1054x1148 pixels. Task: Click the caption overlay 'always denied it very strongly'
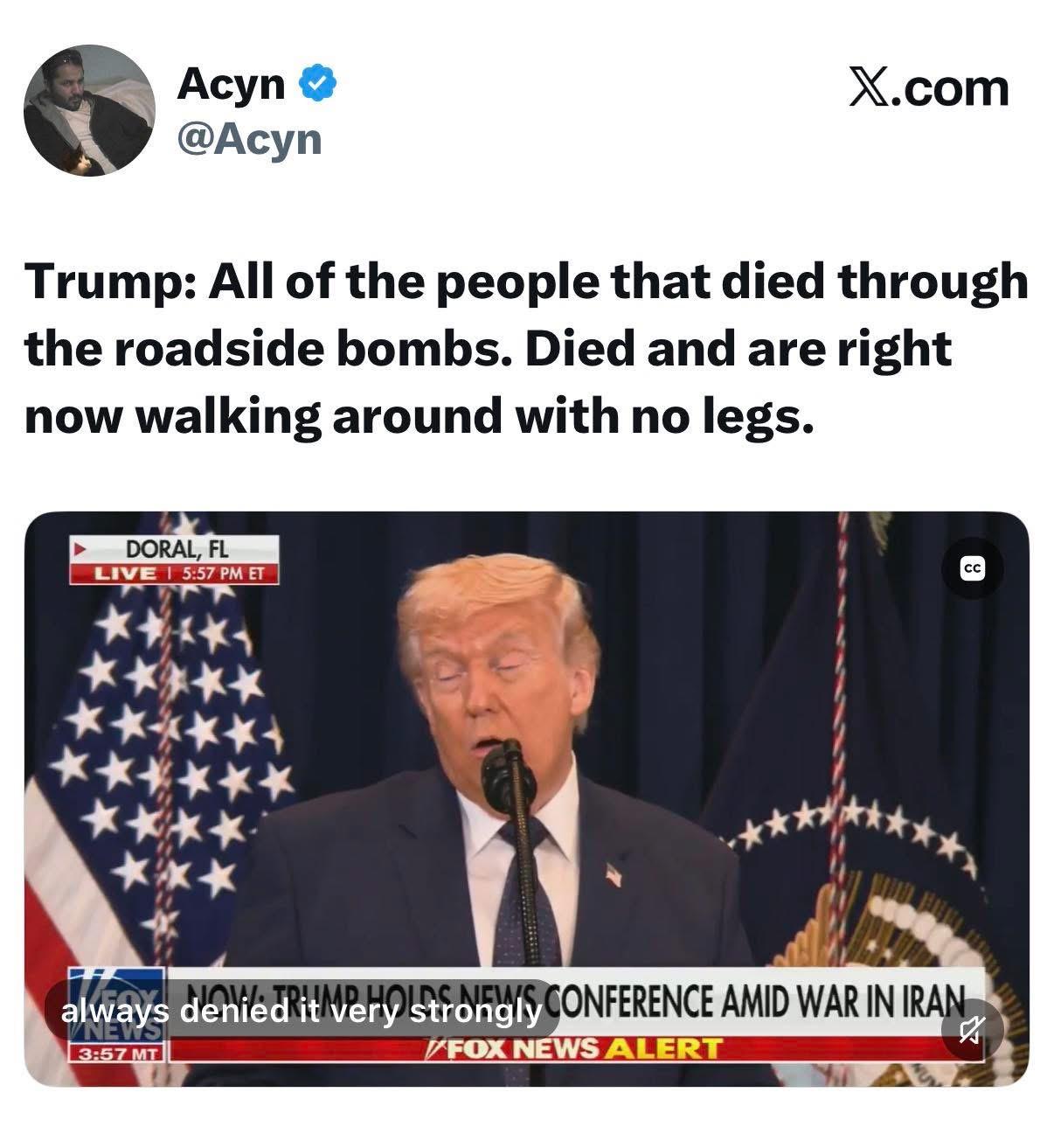click(x=302, y=1012)
